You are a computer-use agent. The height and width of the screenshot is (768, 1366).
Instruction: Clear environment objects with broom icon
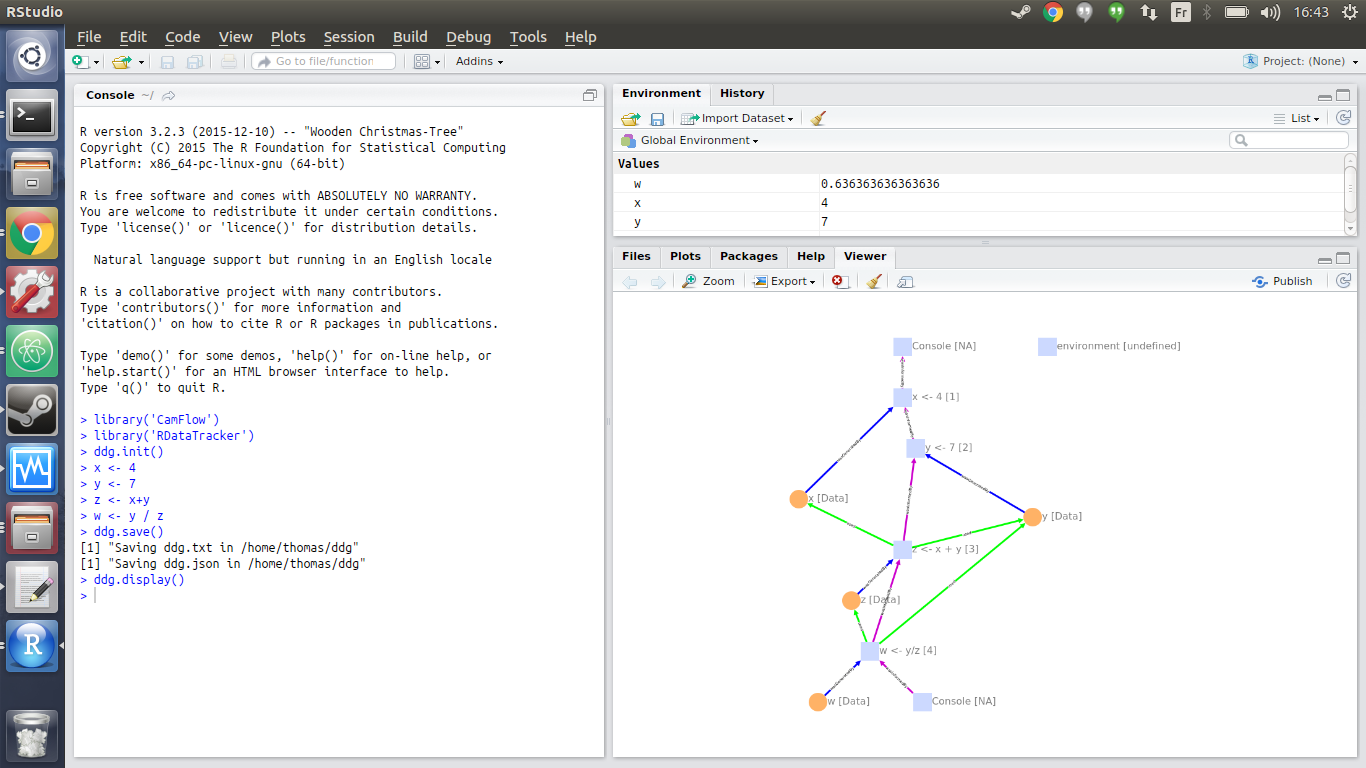(818, 118)
